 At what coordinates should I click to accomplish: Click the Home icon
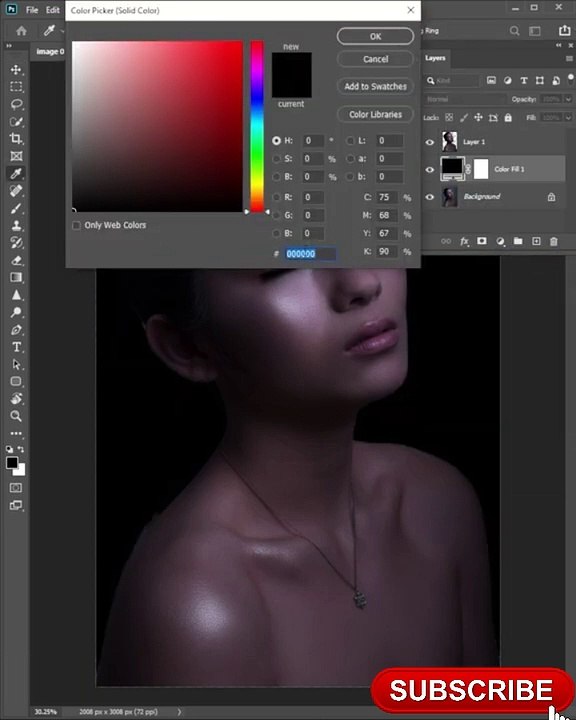tap(21, 31)
